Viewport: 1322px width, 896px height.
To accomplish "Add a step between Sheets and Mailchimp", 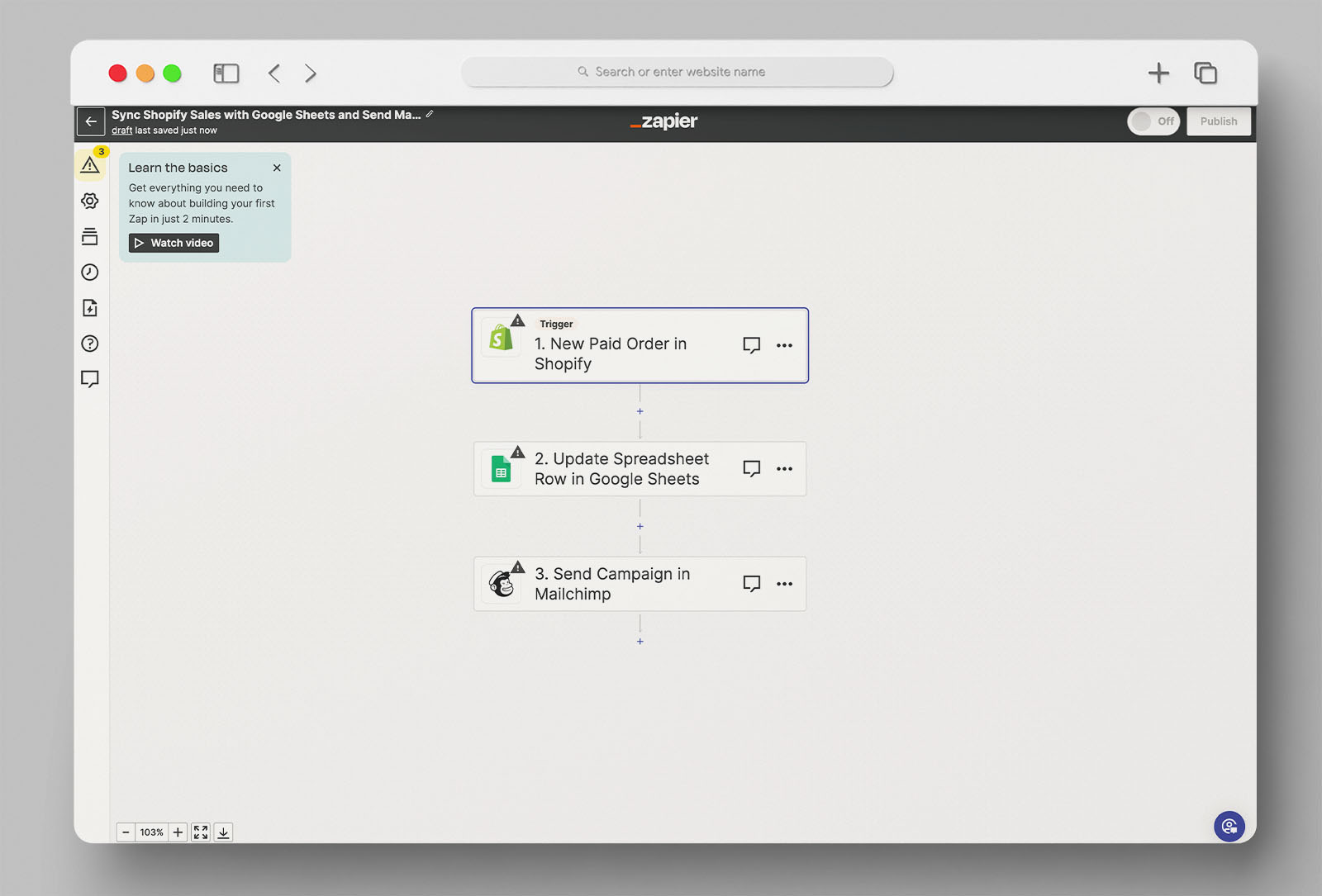I will tap(640, 526).
